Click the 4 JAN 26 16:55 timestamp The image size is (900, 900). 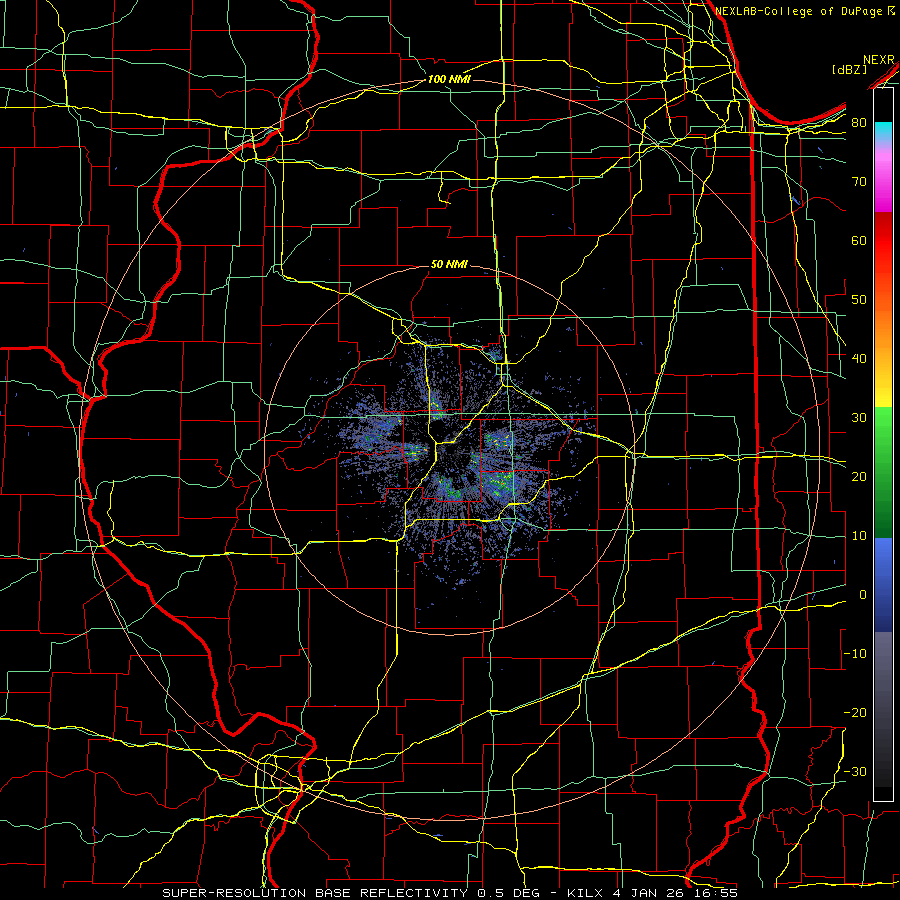[x=673, y=893]
